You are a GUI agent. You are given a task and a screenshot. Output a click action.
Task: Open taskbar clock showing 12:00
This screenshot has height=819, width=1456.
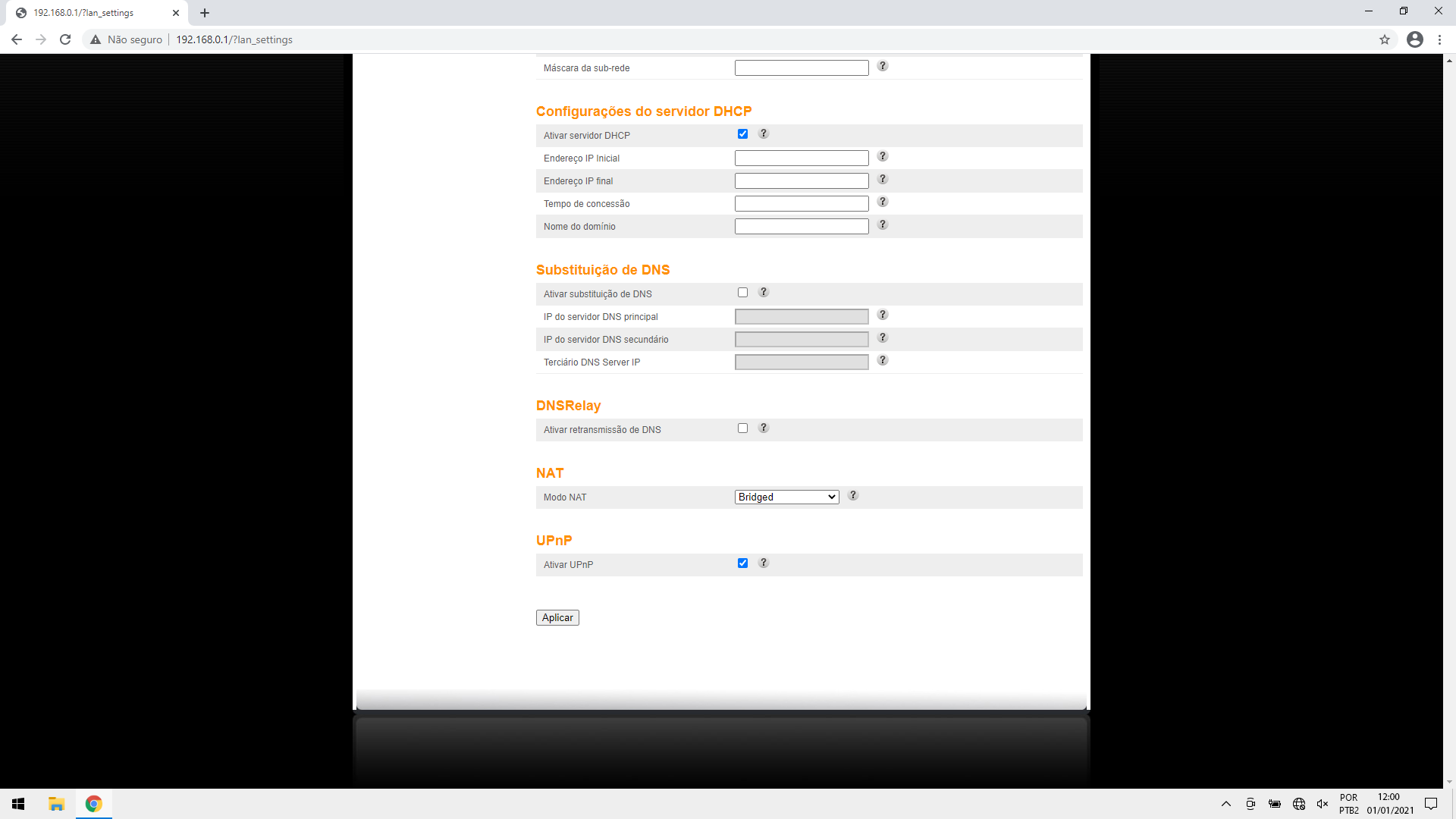(x=1390, y=804)
